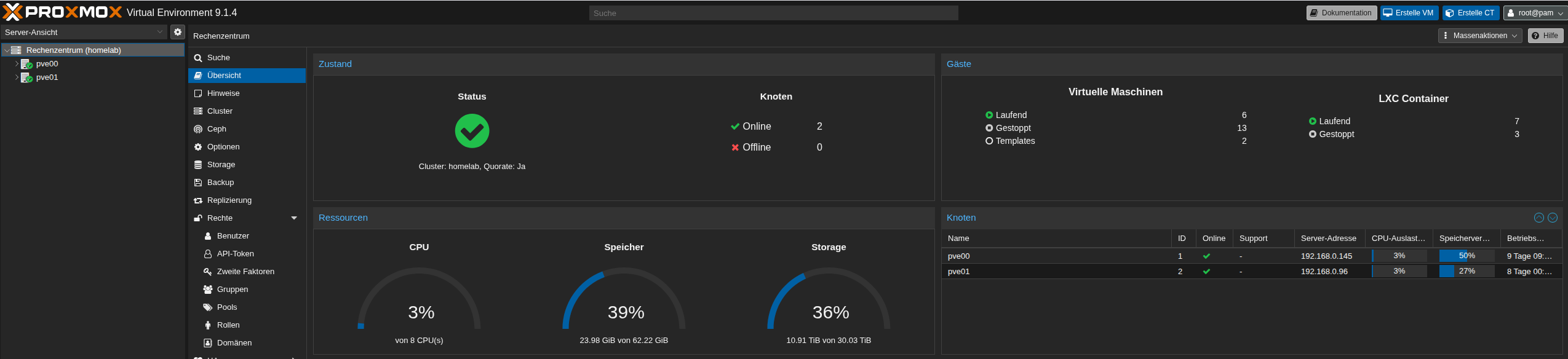The width and height of the screenshot is (1568, 359).
Task: Click the Replizierung icon in sidebar
Action: point(198,200)
